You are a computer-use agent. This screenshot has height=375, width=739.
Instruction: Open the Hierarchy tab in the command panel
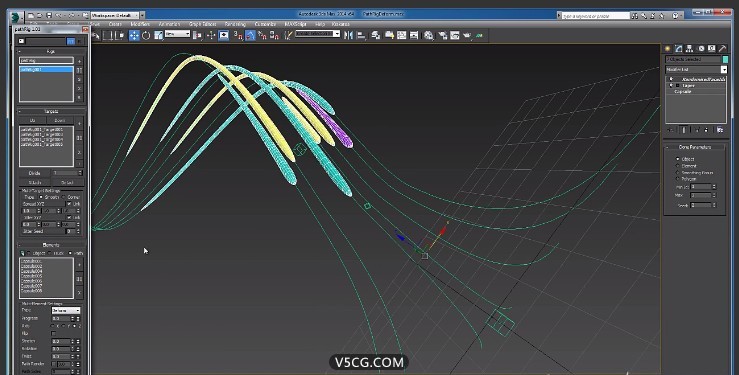690,49
